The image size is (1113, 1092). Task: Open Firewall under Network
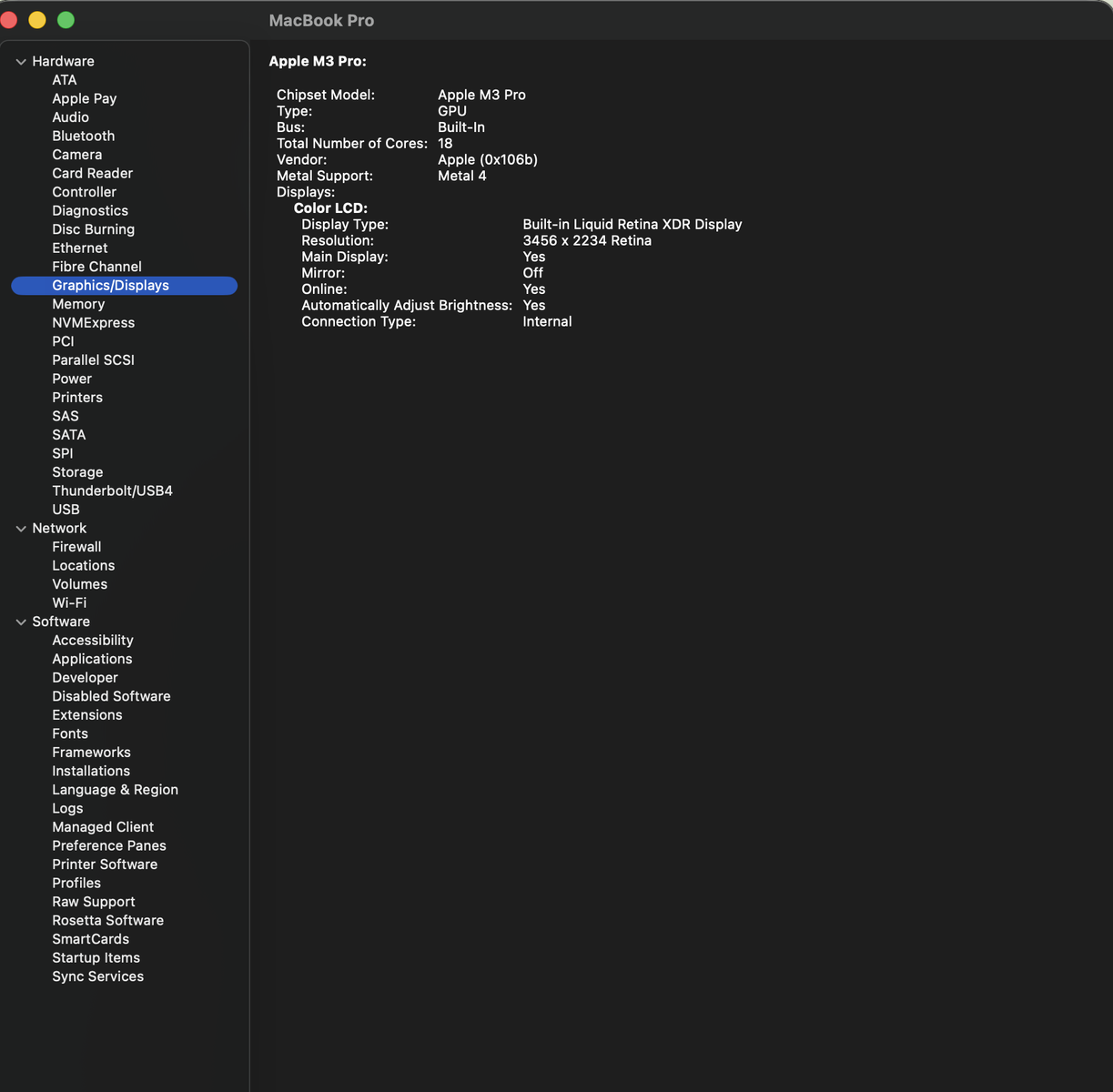coord(76,547)
